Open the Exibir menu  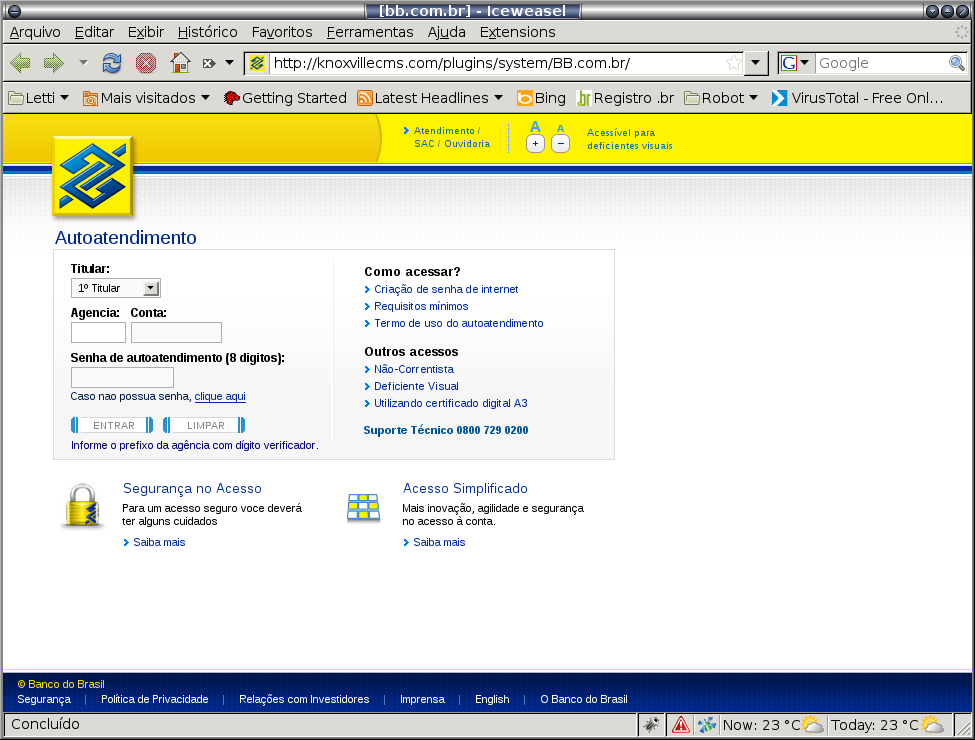click(x=146, y=32)
